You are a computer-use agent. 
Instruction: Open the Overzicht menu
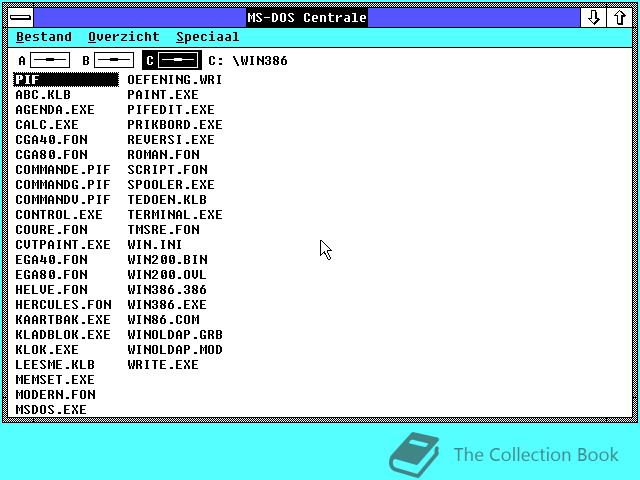(x=124, y=37)
